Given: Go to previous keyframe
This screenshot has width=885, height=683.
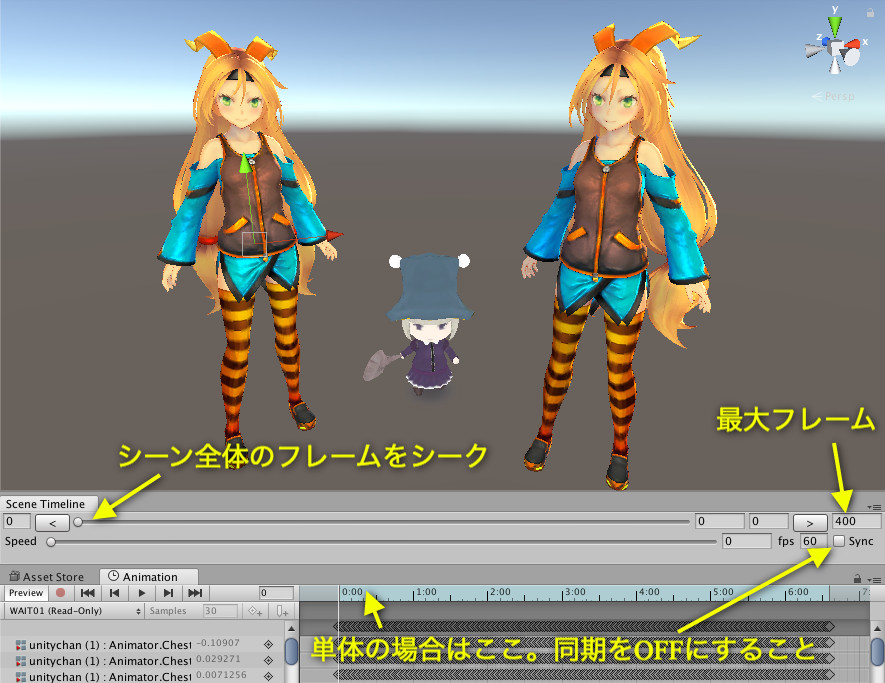Looking at the screenshot, I should point(115,593).
